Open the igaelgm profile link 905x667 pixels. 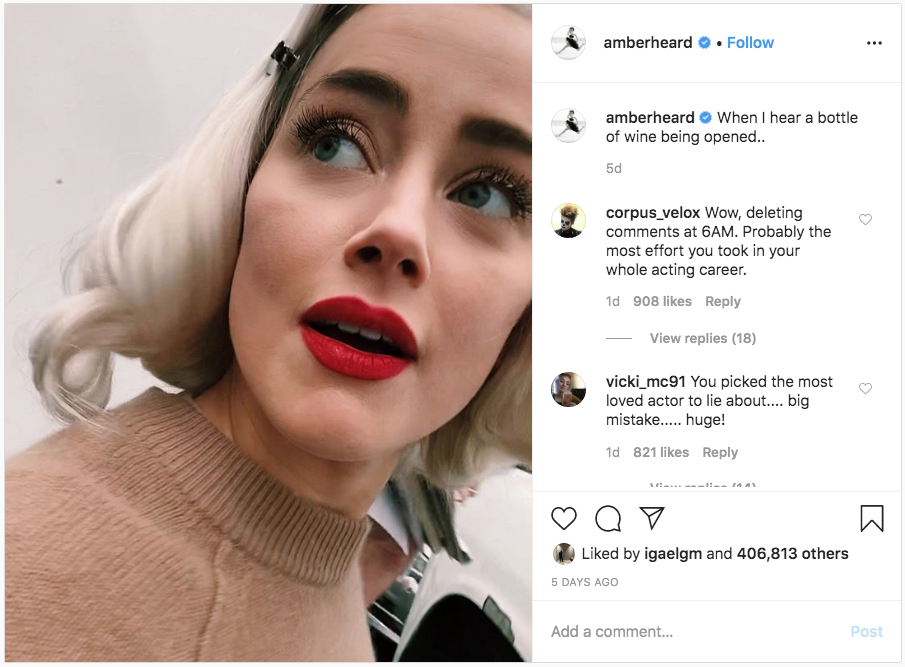(673, 554)
